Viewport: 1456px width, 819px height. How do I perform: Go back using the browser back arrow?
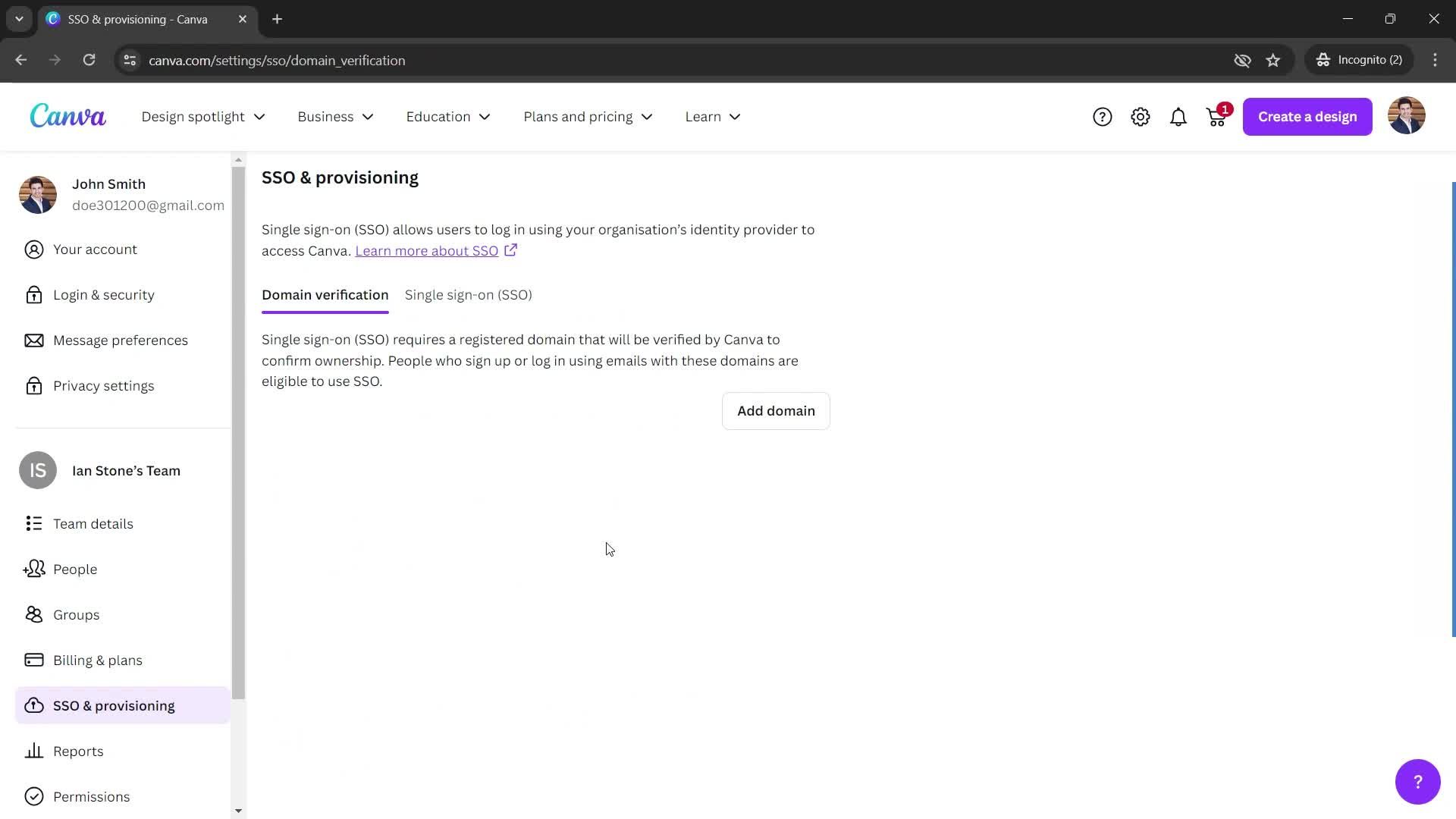click(x=21, y=60)
